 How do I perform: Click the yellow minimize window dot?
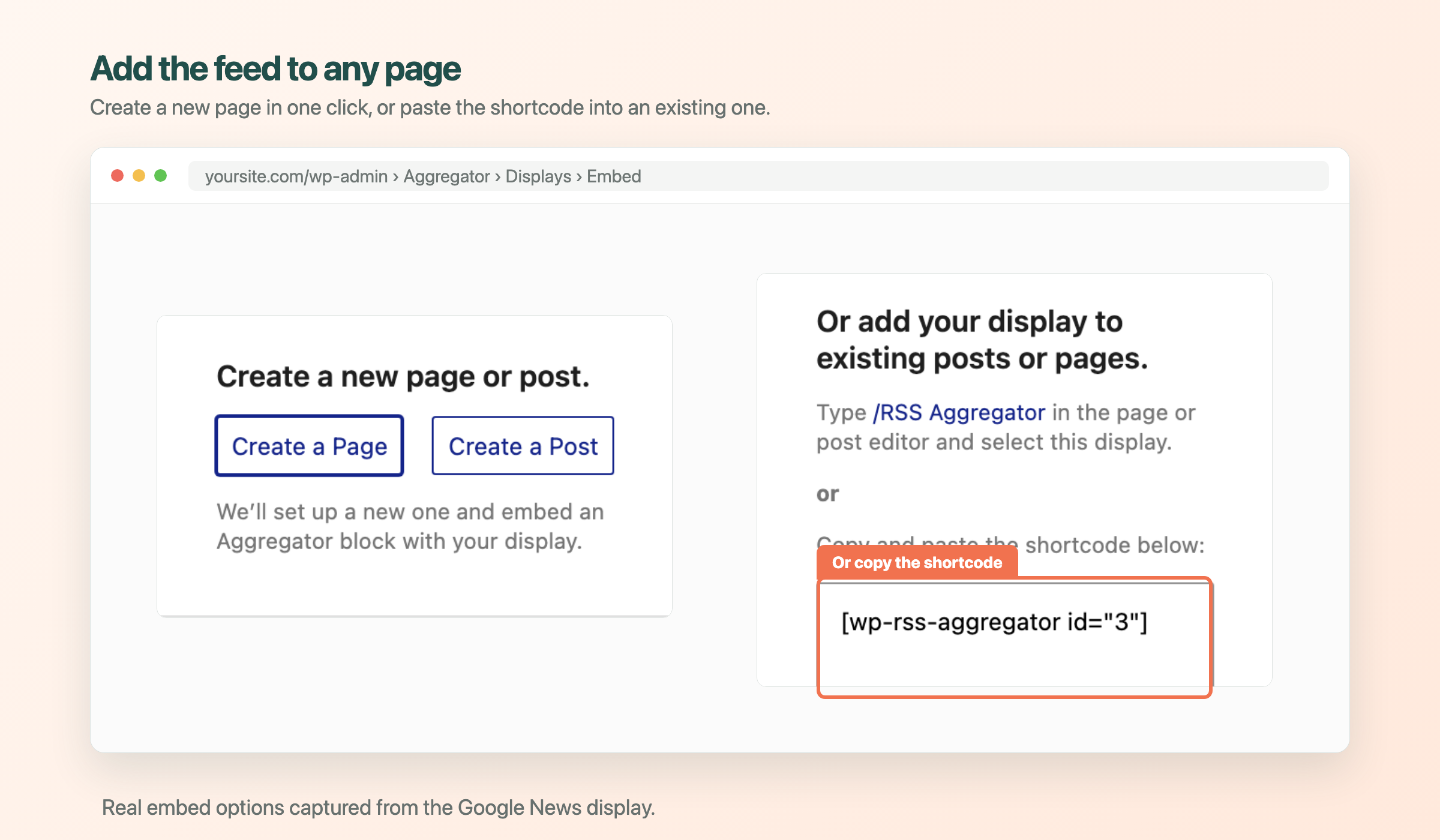click(139, 175)
